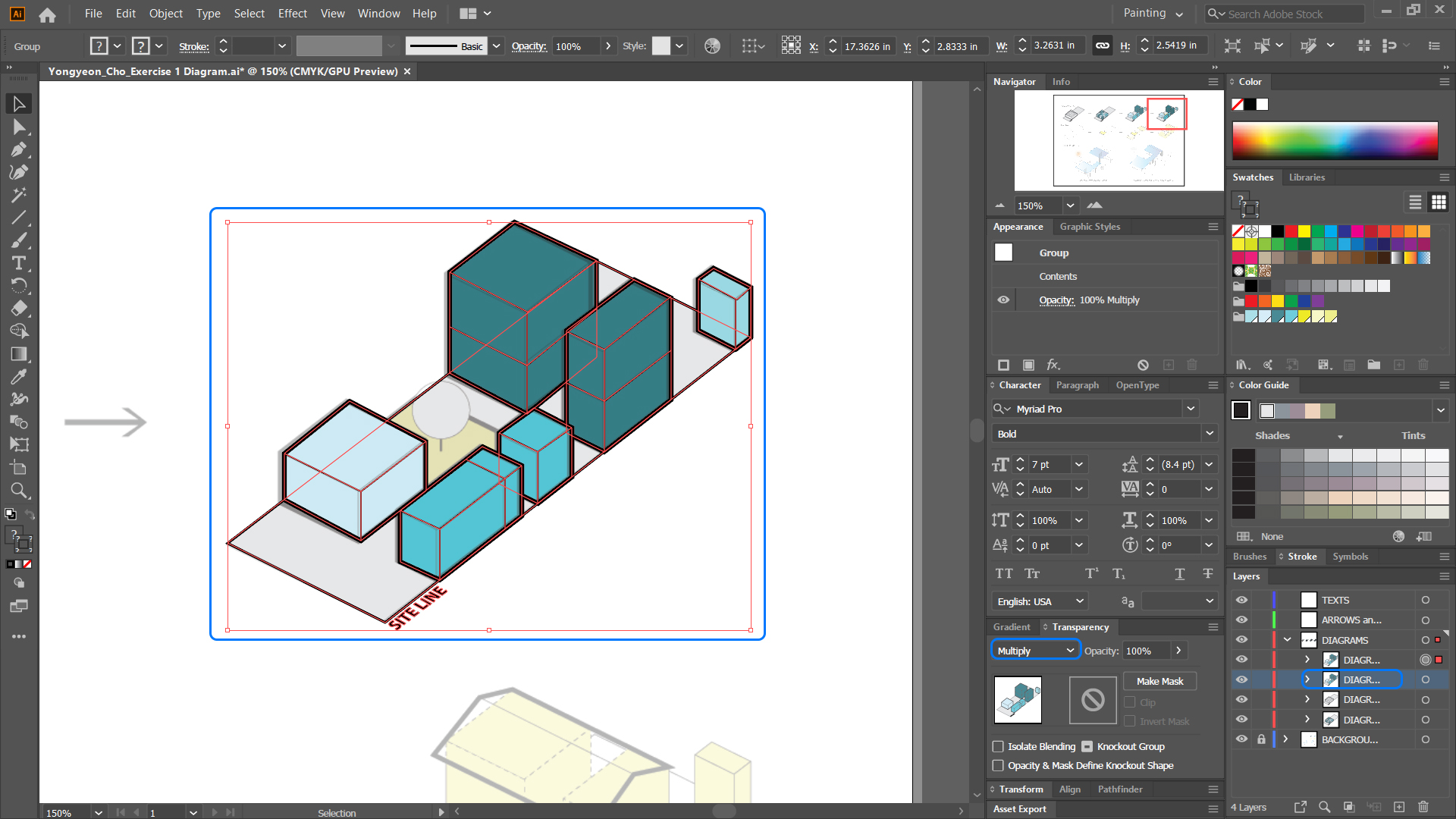This screenshot has height=819, width=1456.
Task: Select the Selection tool in toolbar
Action: click(18, 103)
